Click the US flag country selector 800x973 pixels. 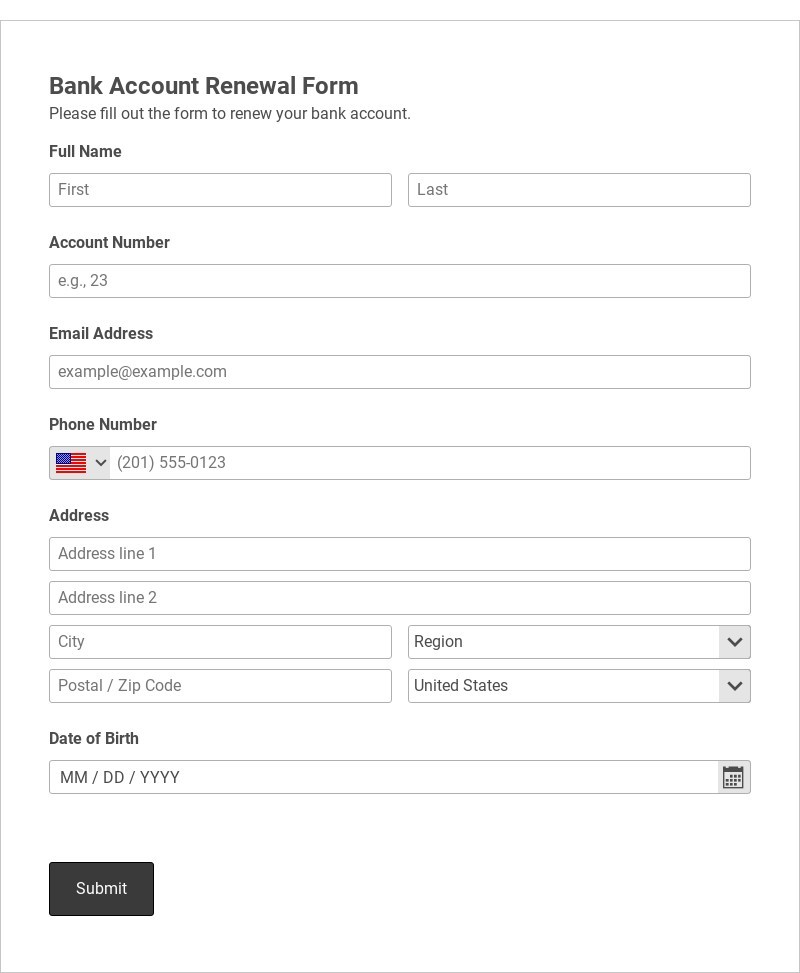[x=80, y=463]
